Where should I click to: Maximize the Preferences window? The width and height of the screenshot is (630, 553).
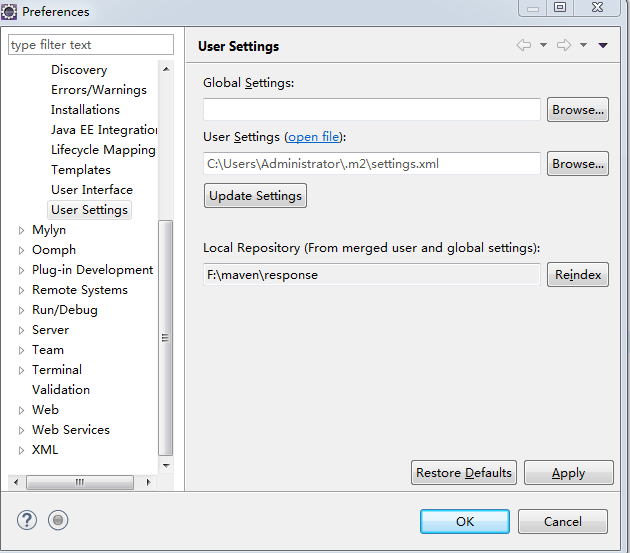click(560, 8)
